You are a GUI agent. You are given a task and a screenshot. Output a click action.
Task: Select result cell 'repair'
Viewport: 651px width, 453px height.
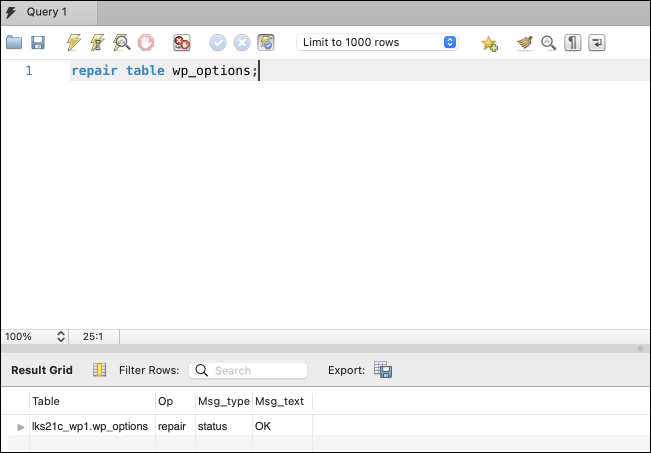[175, 426]
